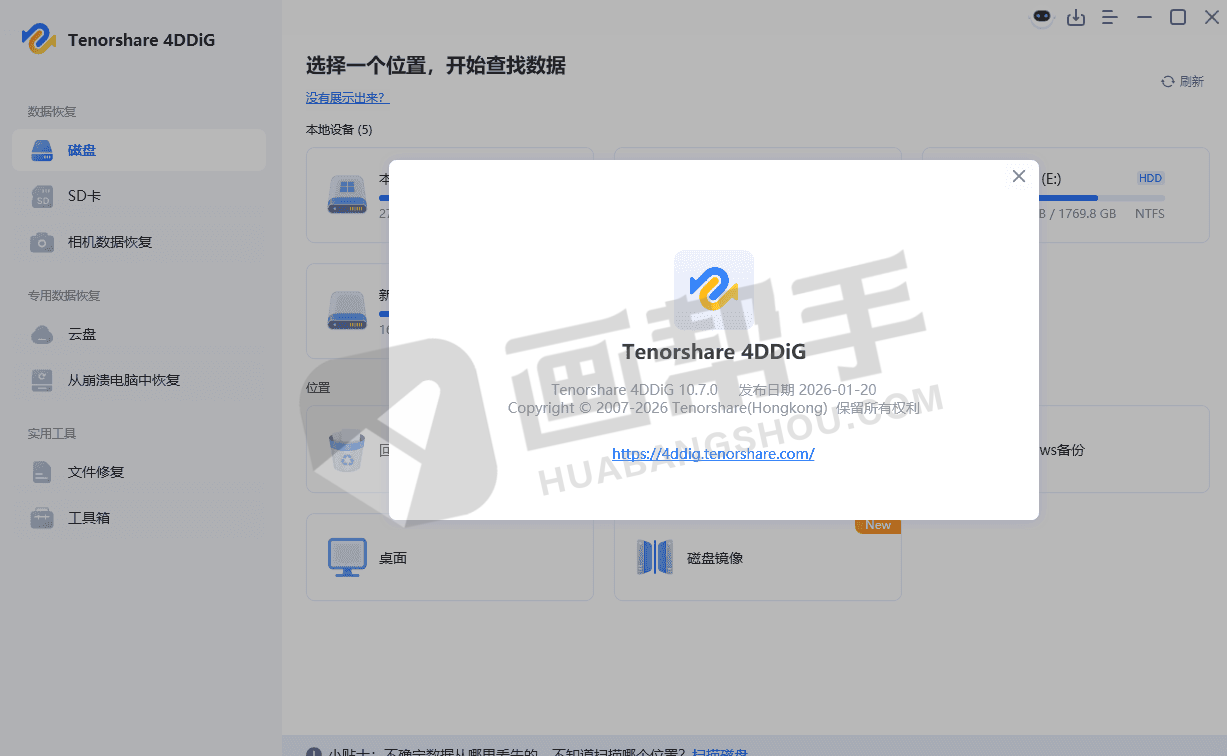
Task: Click the toolbox icon
Action: click(42, 518)
